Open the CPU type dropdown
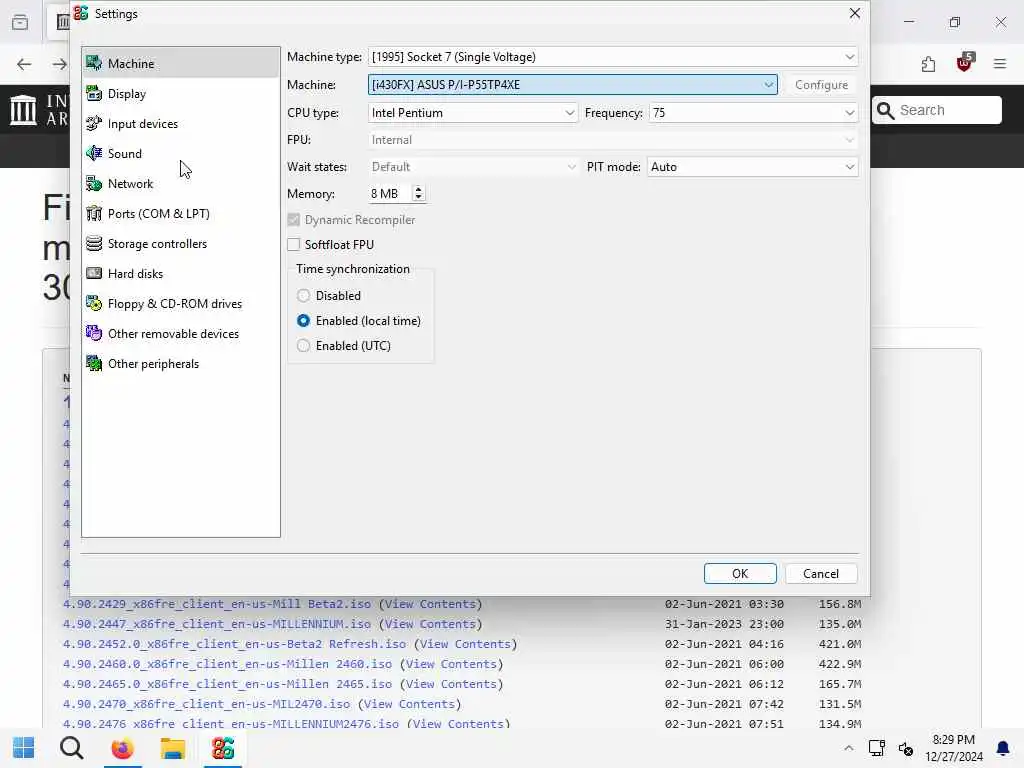Screen dimensions: 1024x768 473,113
